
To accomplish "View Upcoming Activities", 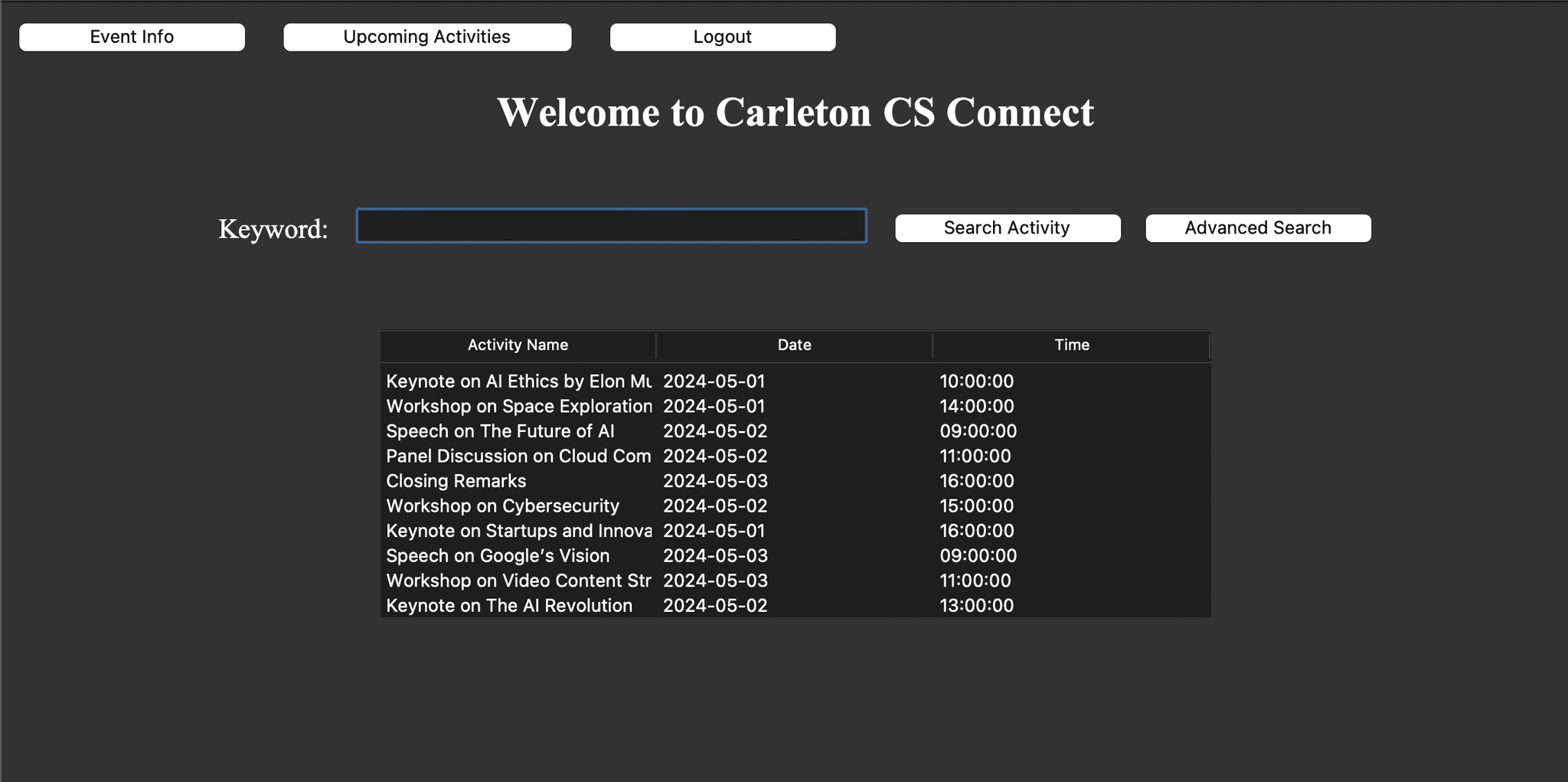I will pos(427,36).
